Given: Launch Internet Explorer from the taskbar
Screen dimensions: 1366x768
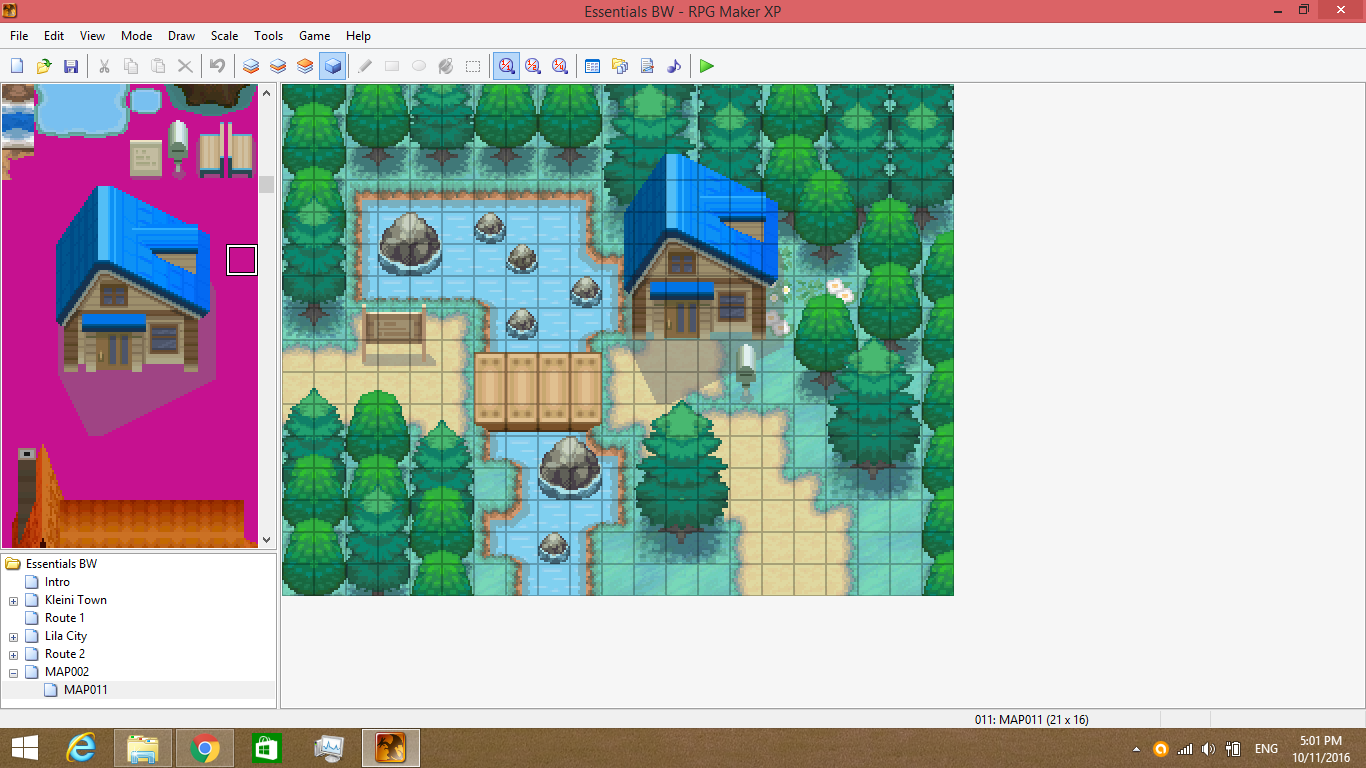Looking at the screenshot, I should pos(82,748).
